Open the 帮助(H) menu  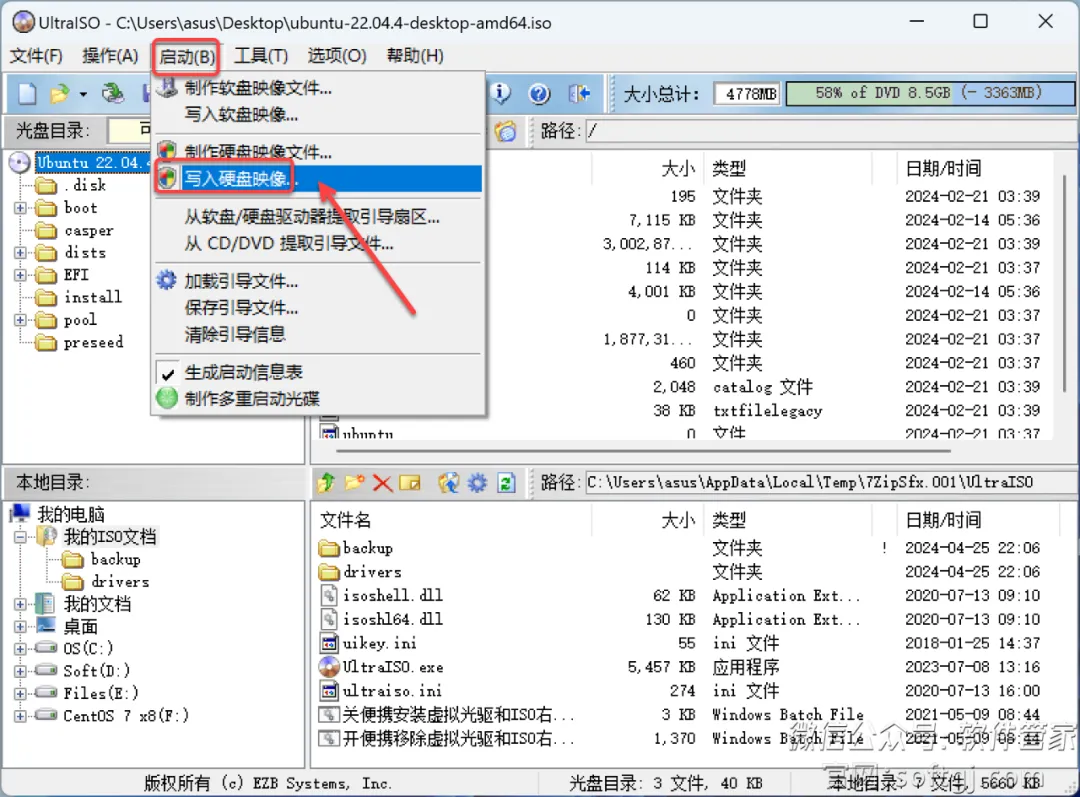415,56
